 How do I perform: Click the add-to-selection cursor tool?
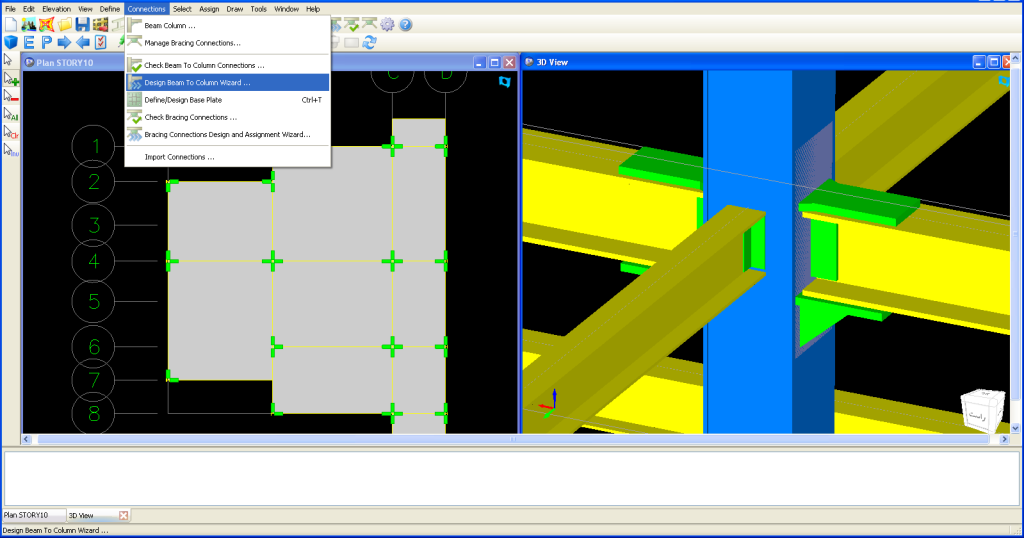11,78
